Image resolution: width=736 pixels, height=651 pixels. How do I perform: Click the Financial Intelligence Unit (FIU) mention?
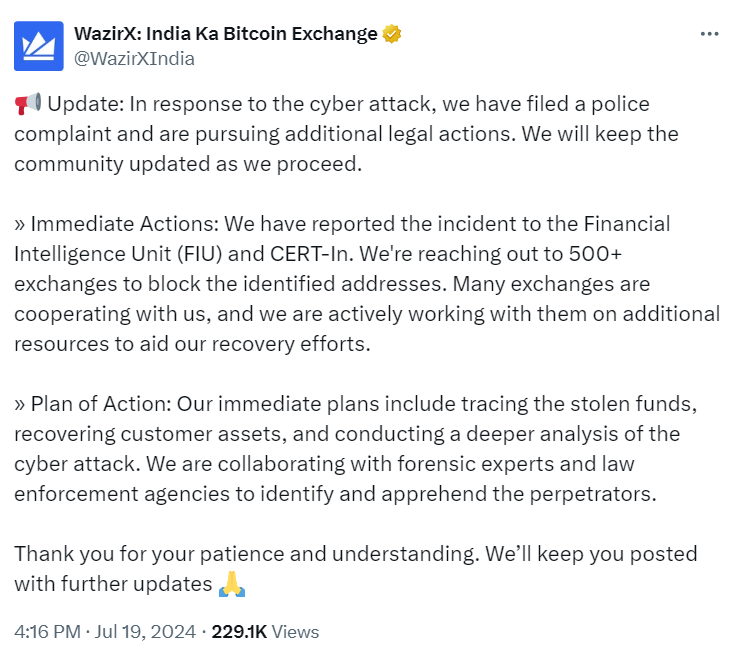pyautogui.click(x=342, y=239)
